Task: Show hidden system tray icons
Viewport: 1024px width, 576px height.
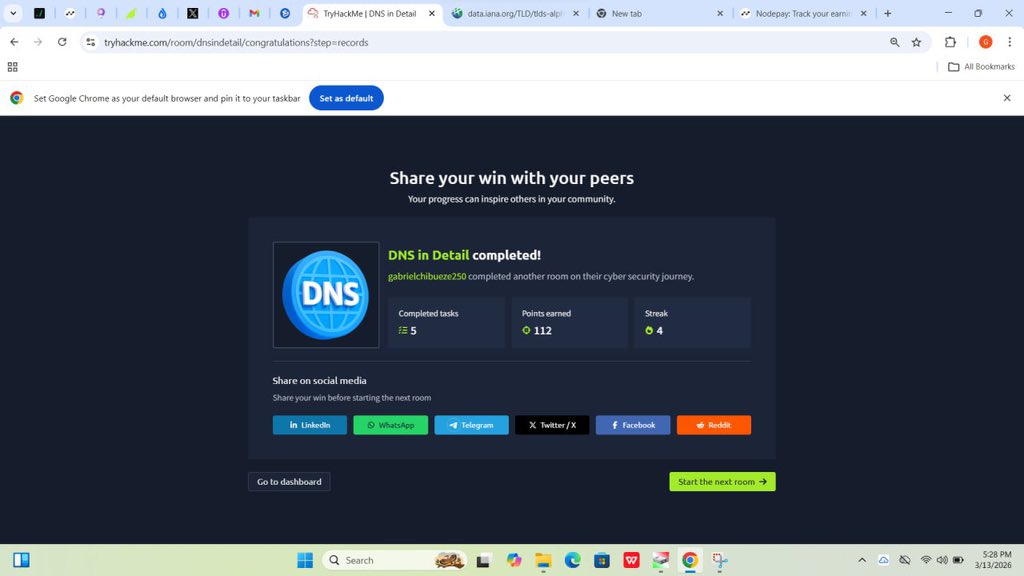Action: pos(862,560)
